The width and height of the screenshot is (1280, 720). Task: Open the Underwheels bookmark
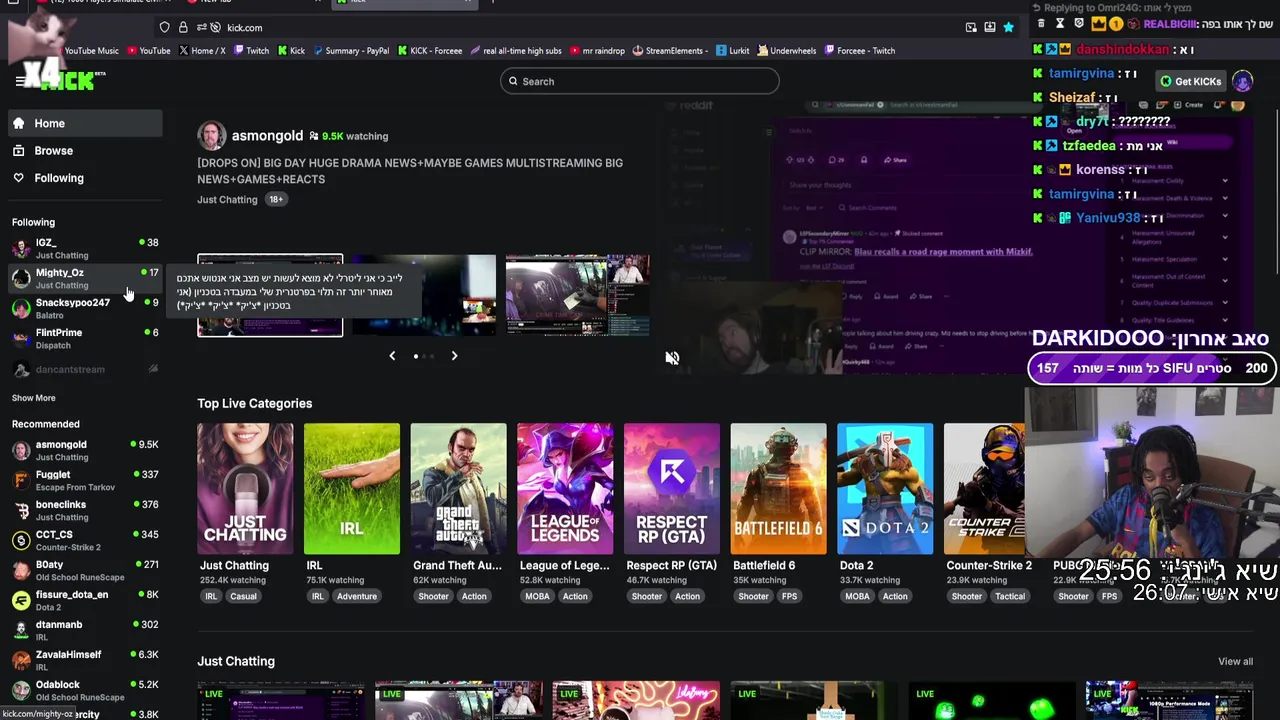click(787, 50)
